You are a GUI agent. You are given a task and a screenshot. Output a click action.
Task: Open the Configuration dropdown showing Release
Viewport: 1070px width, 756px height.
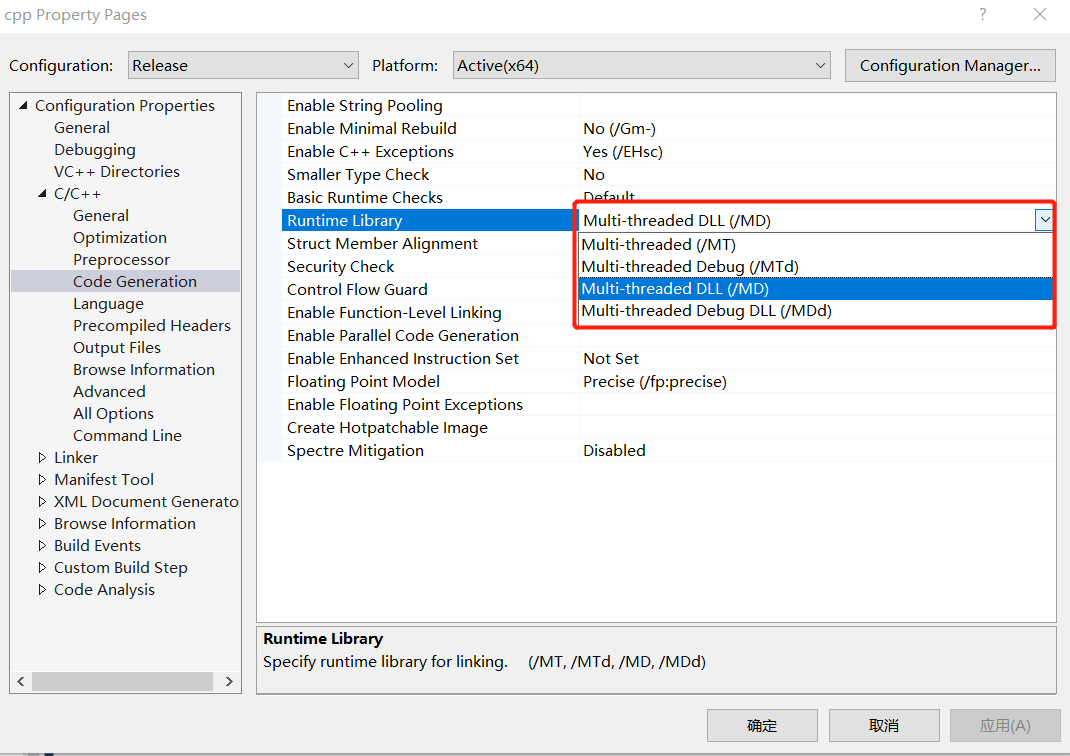coord(243,66)
